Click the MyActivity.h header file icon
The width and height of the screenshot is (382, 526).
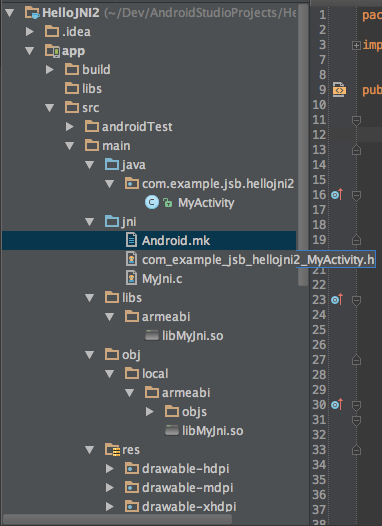131,259
